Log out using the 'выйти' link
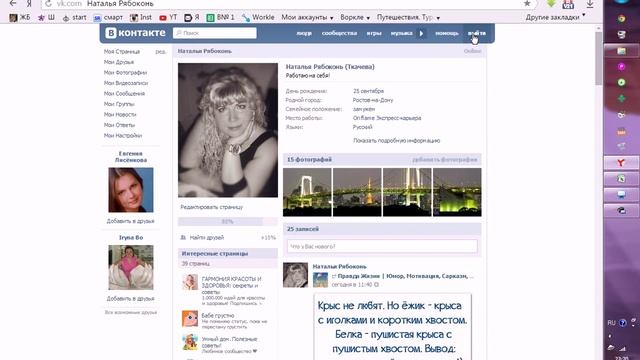This screenshot has width=640, height=360. (477, 33)
